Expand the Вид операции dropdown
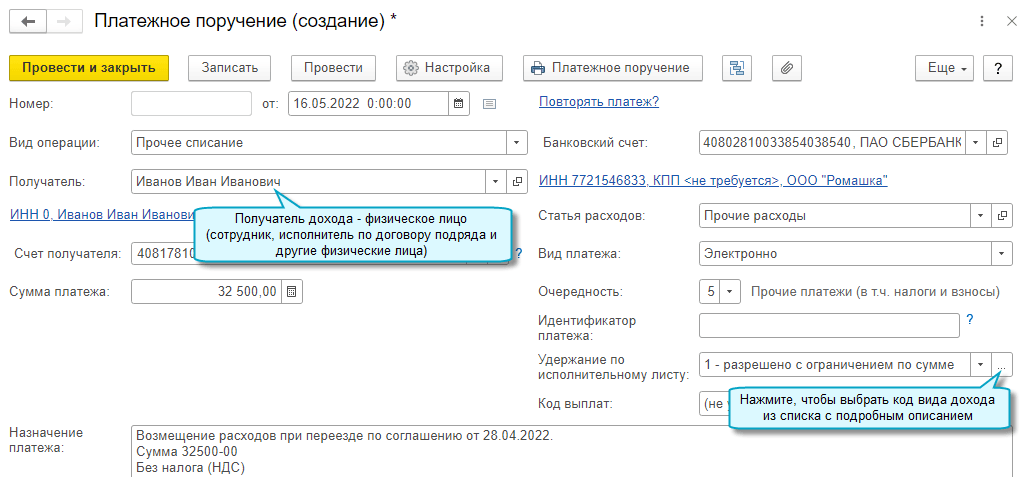Viewport: 1032px width, 477px height. pyautogui.click(x=517, y=143)
